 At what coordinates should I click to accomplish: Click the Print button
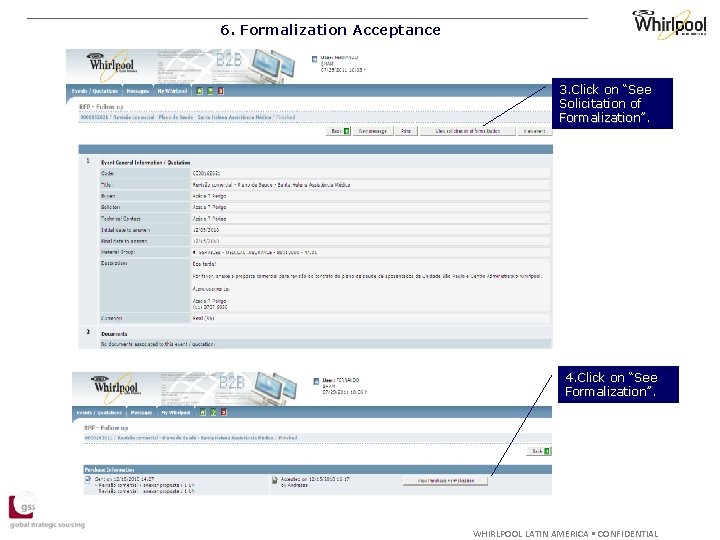point(406,131)
